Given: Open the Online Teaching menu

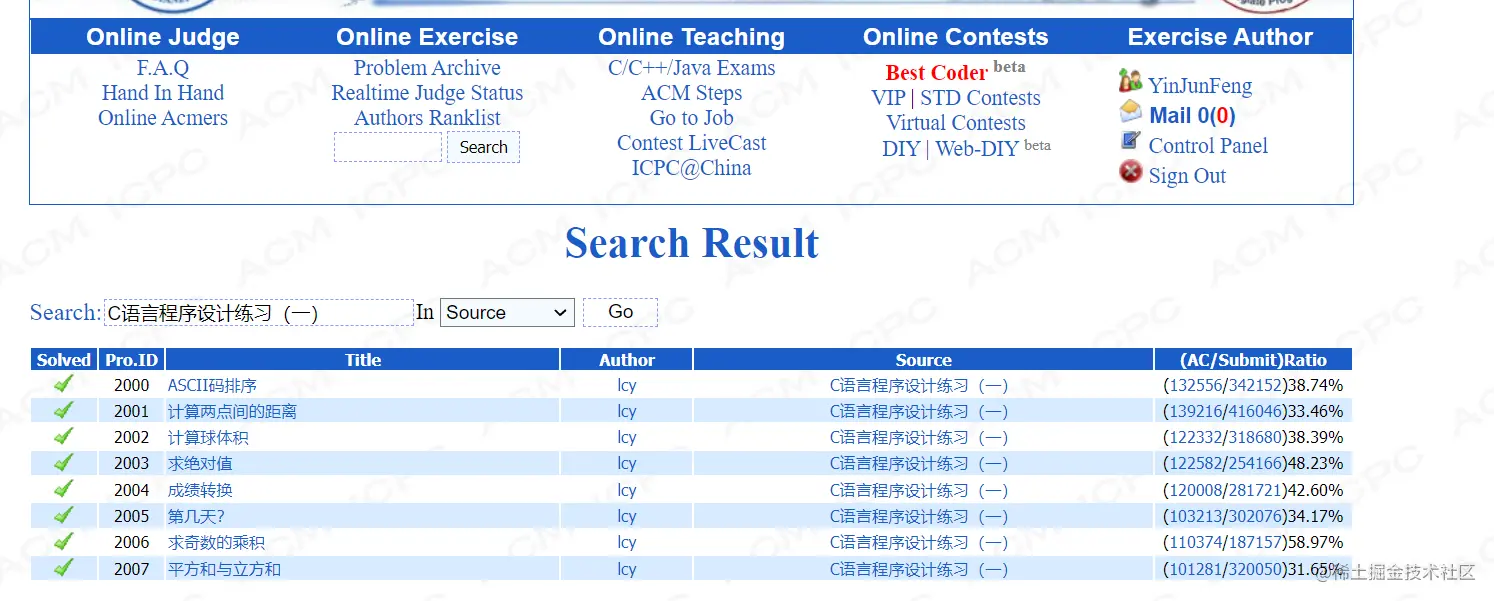Looking at the screenshot, I should (x=691, y=36).
